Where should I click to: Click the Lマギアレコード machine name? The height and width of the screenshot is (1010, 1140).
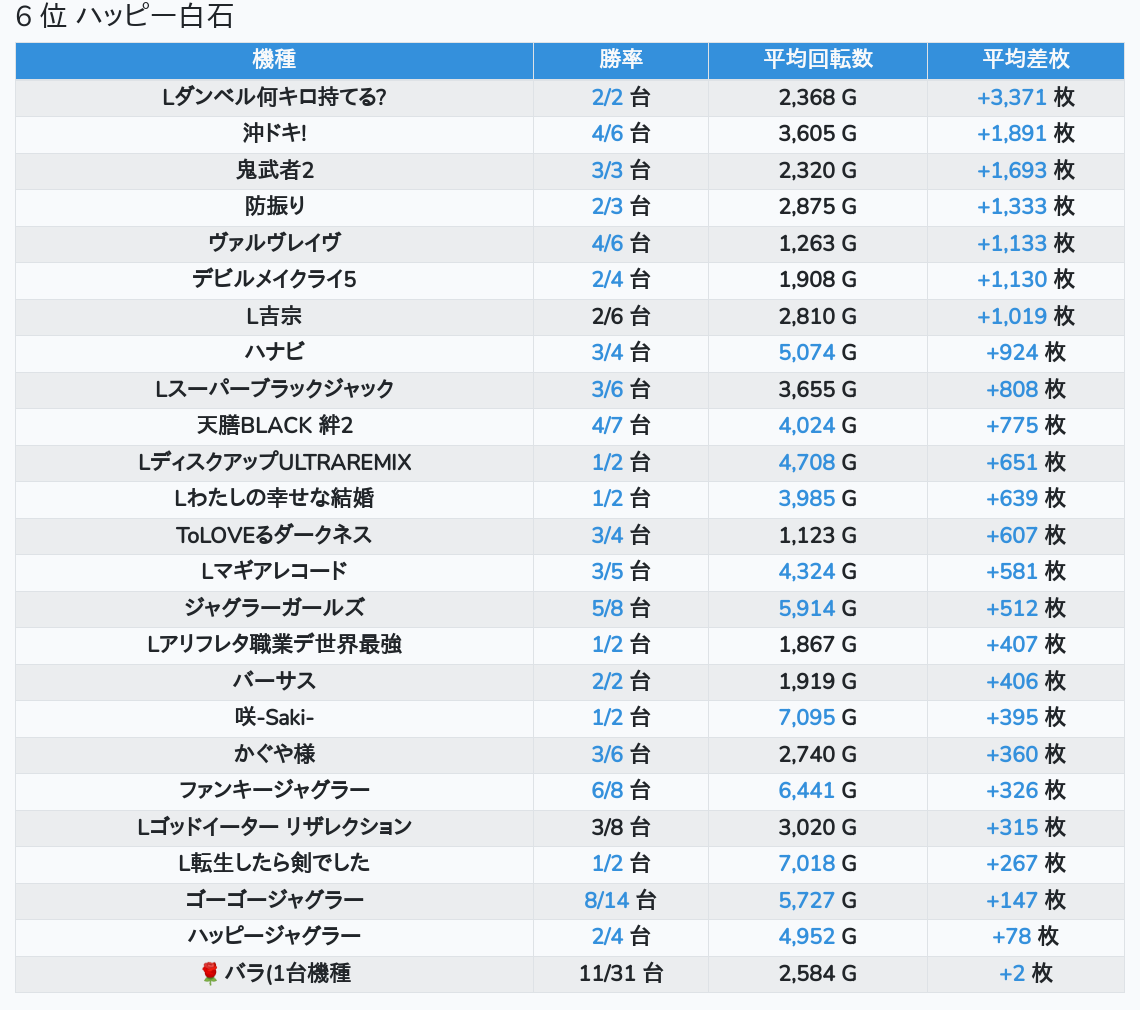[x=274, y=572]
